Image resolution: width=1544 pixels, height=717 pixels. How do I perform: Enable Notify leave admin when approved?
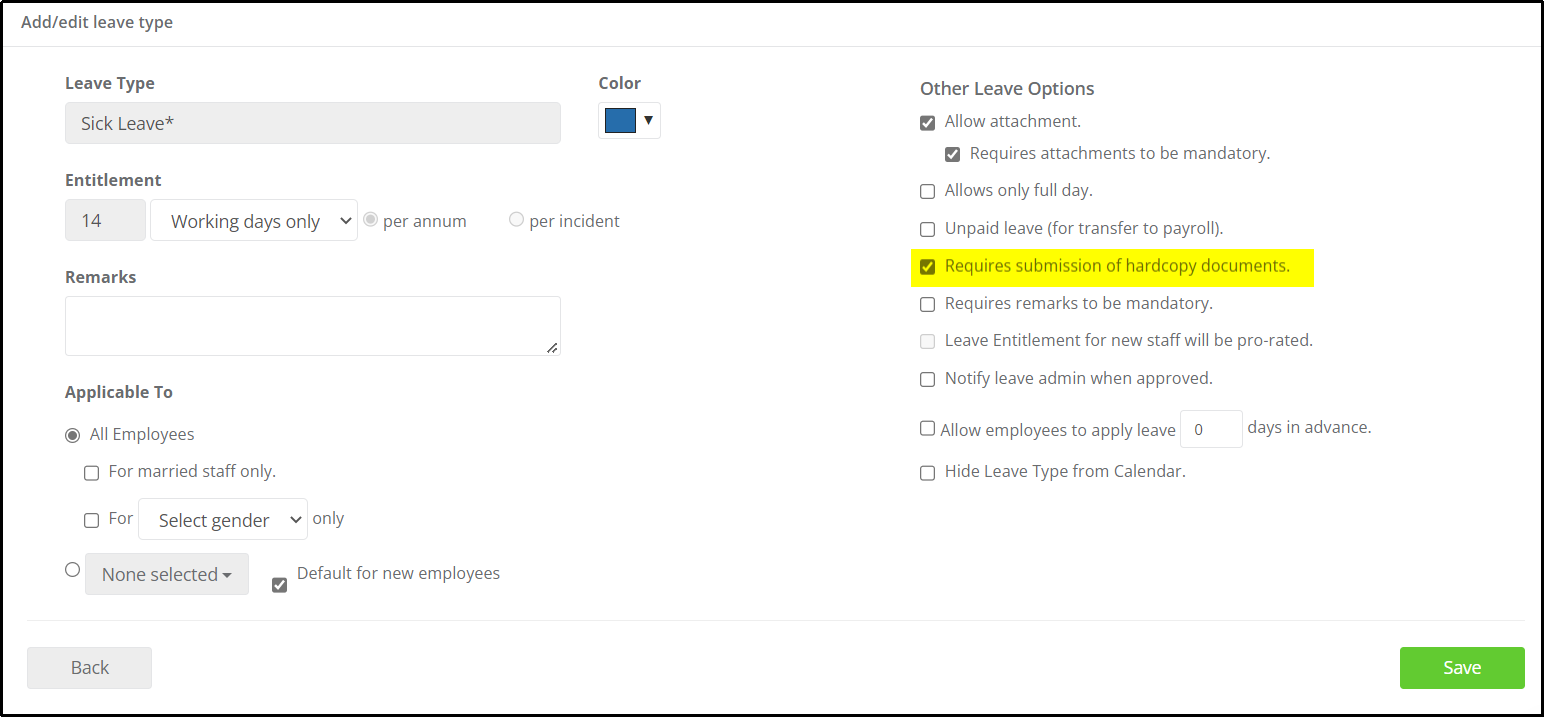pos(927,380)
